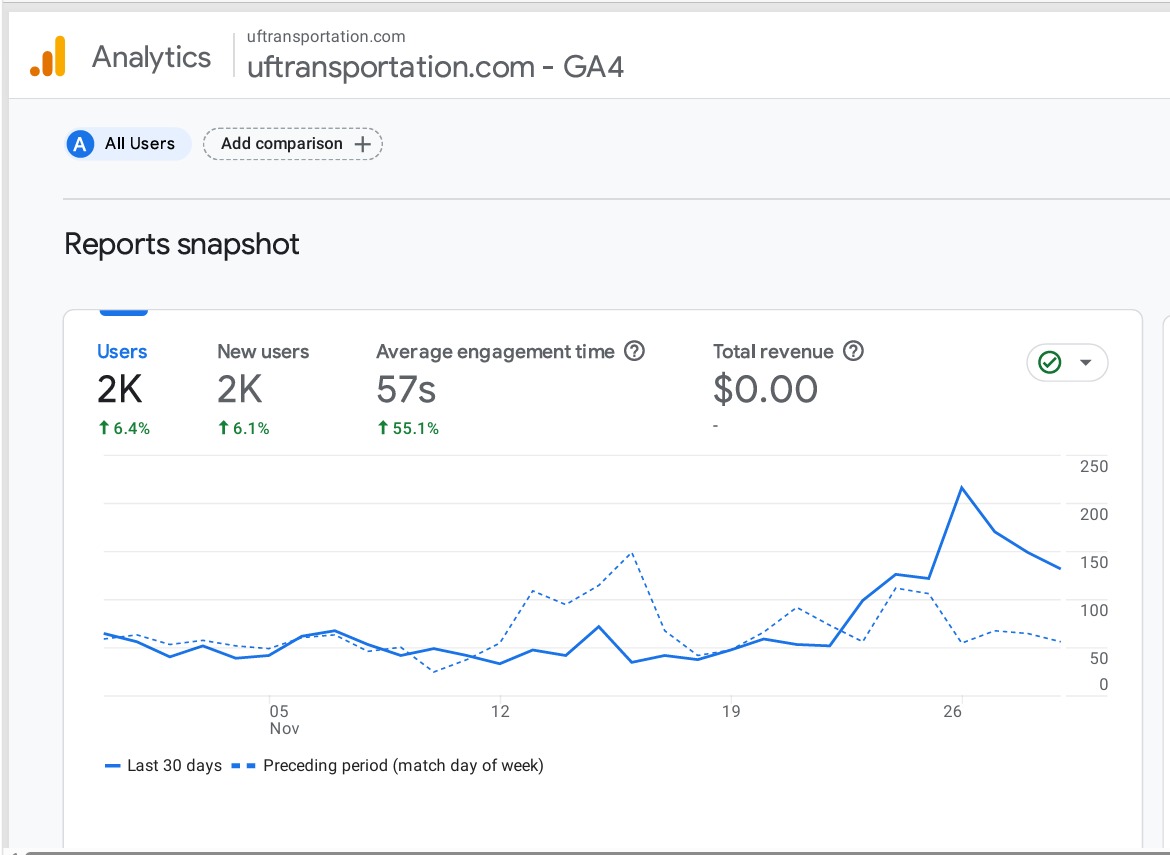Screen dimensions: 1170x855
Task: Click the 250 y-axis label
Action: (x=1094, y=466)
